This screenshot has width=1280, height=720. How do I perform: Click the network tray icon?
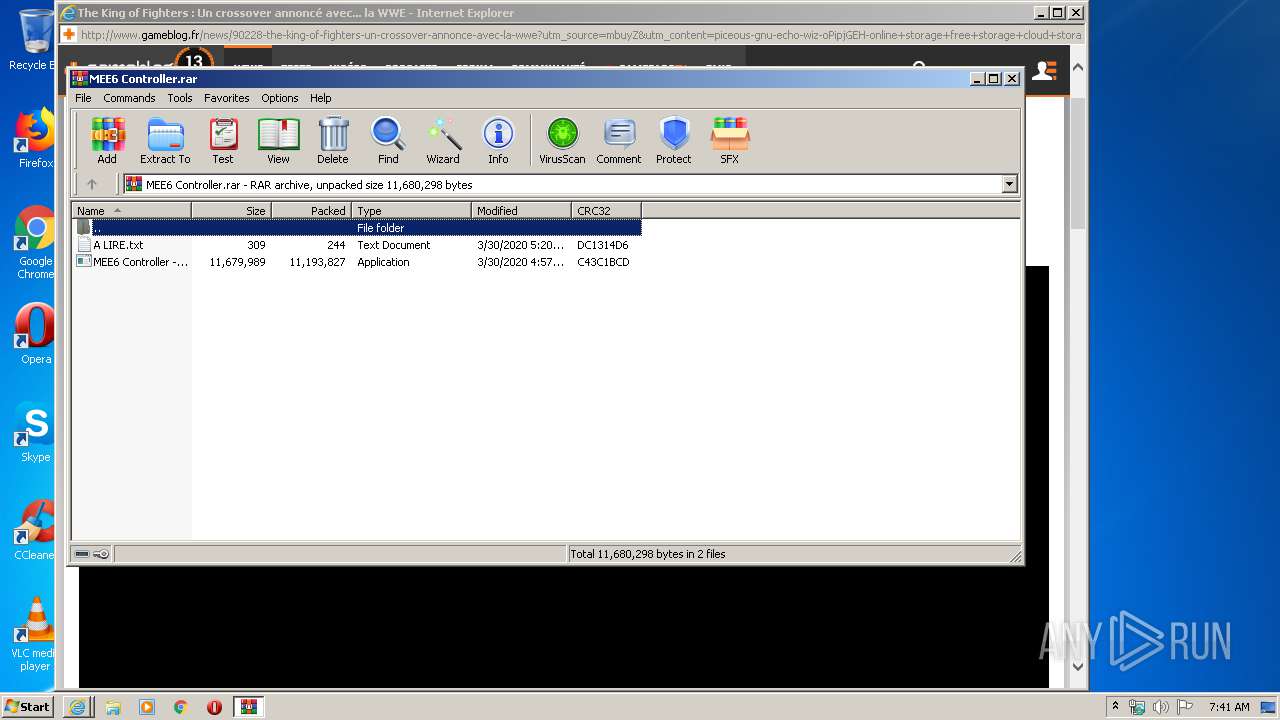pos(1137,707)
